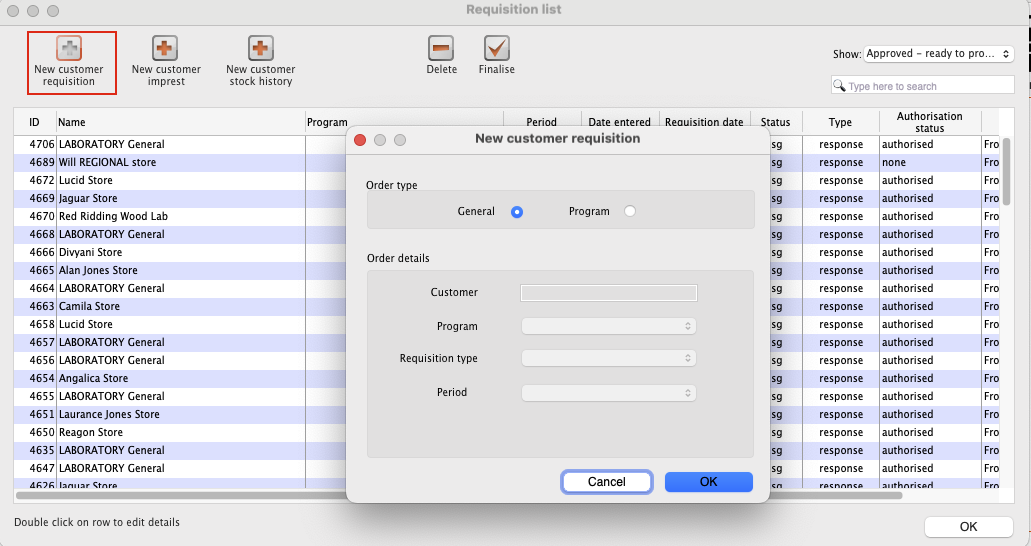Close the New customer requisition dialog
The height and width of the screenshot is (546, 1031).
361,139
